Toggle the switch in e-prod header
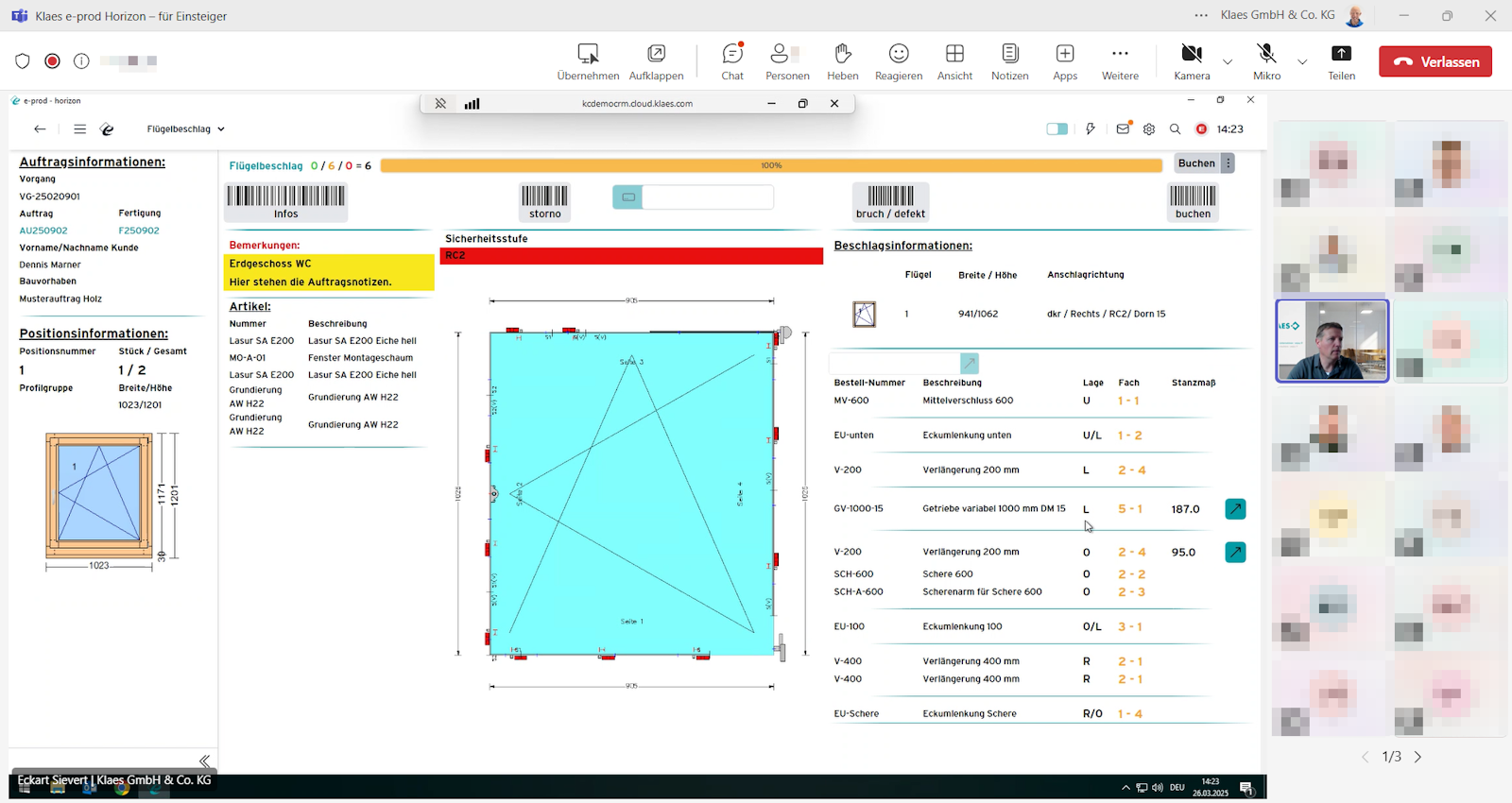The width and height of the screenshot is (1512, 803). [x=1057, y=129]
